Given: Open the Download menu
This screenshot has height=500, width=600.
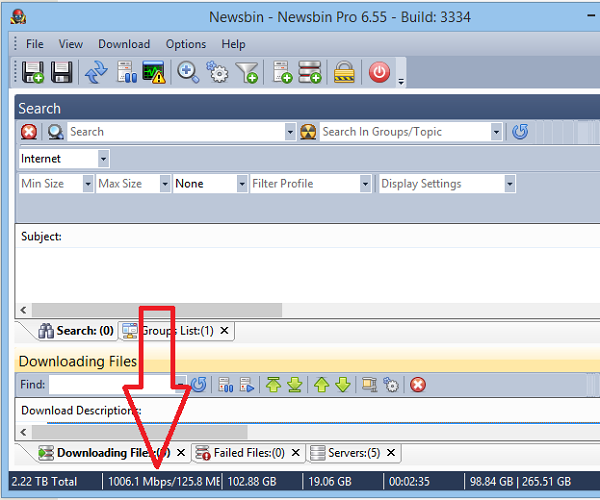Looking at the screenshot, I should [124, 44].
